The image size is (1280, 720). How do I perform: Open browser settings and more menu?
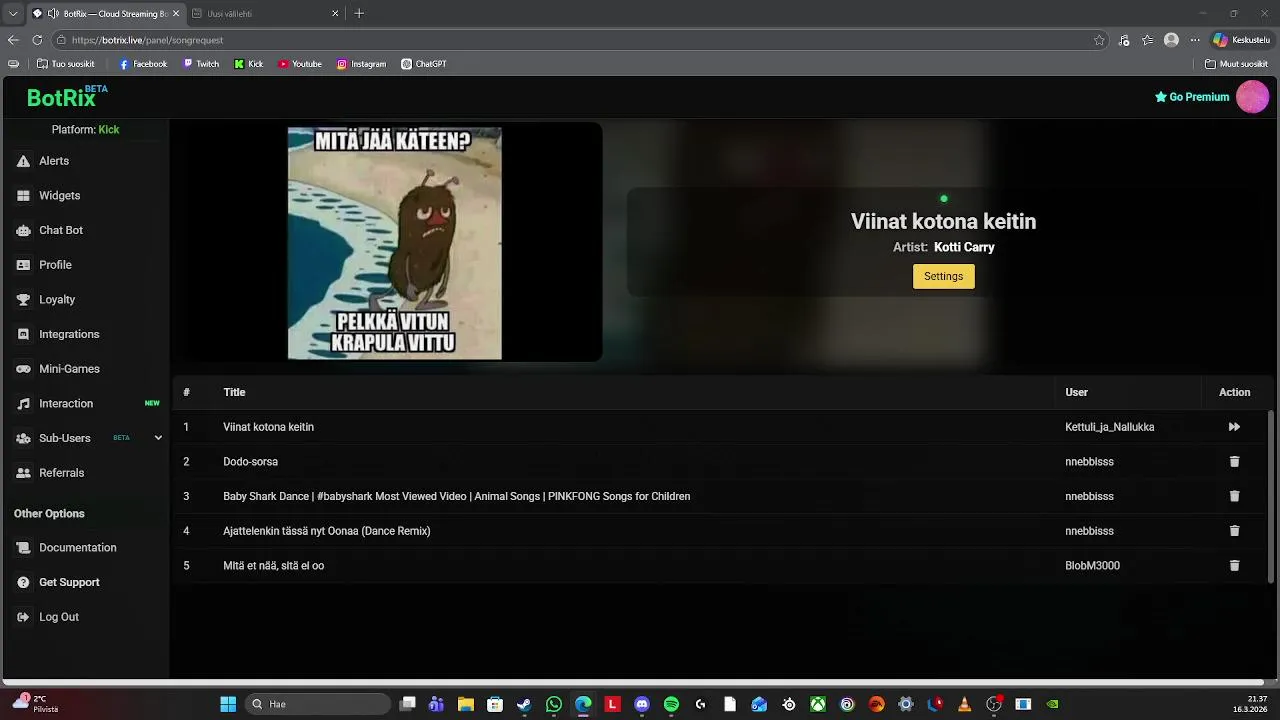(x=1195, y=40)
